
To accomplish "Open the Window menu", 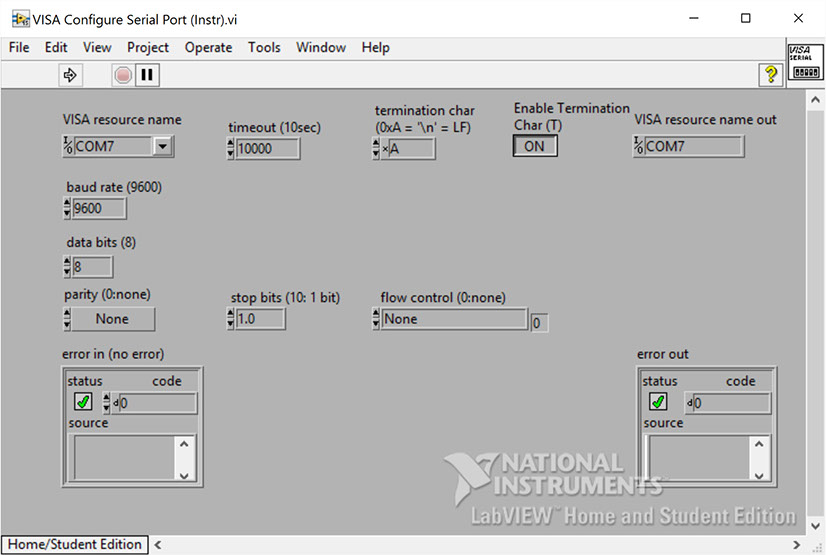I will click(321, 47).
